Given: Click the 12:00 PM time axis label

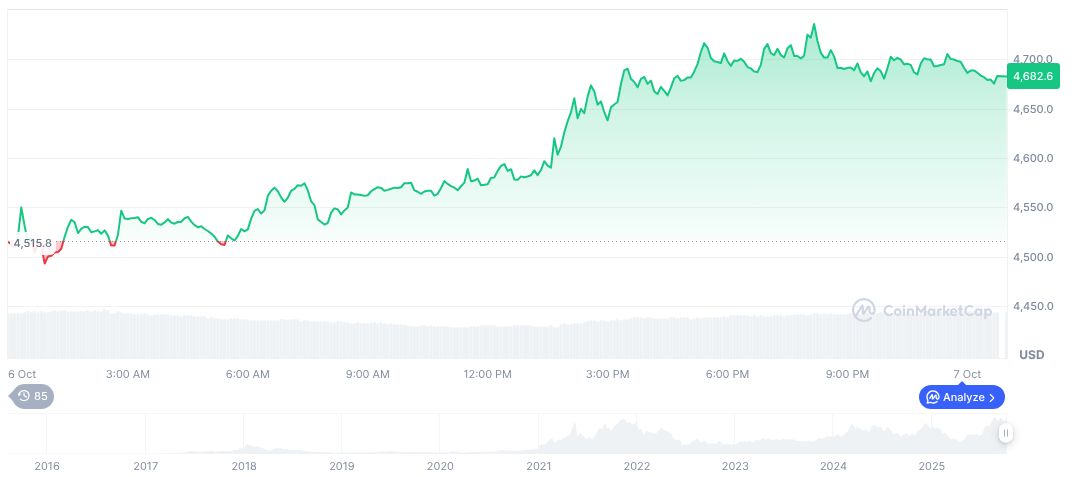Looking at the screenshot, I should click(487, 374).
